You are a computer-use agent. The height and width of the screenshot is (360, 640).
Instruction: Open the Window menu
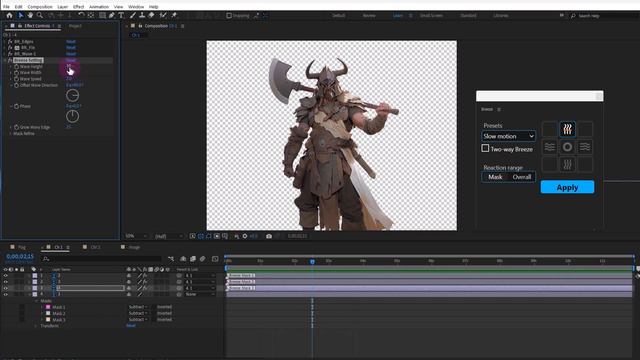pos(136,7)
